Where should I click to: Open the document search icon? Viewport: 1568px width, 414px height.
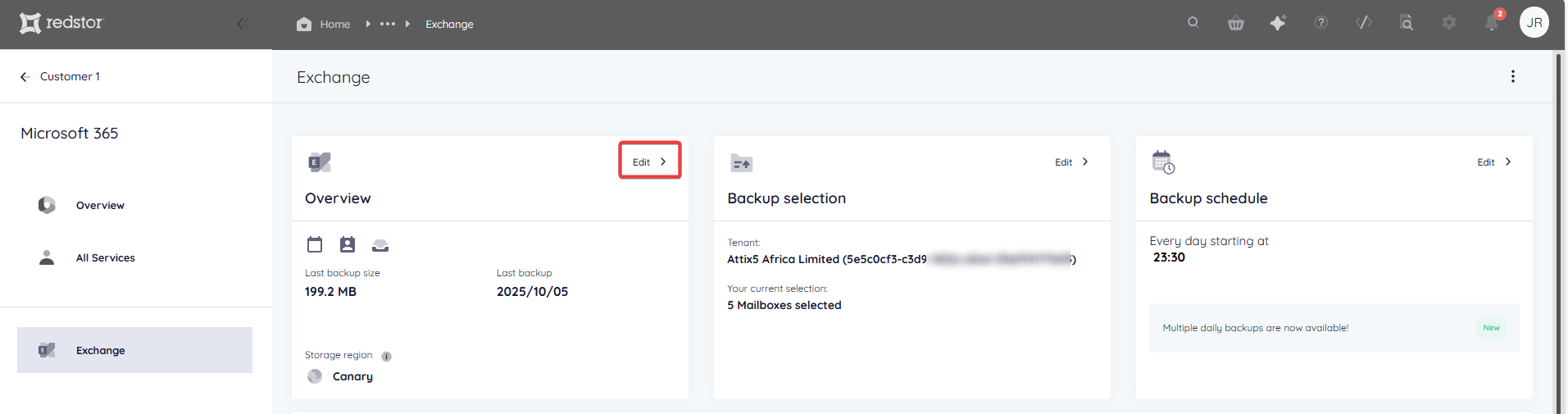click(1407, 23)
